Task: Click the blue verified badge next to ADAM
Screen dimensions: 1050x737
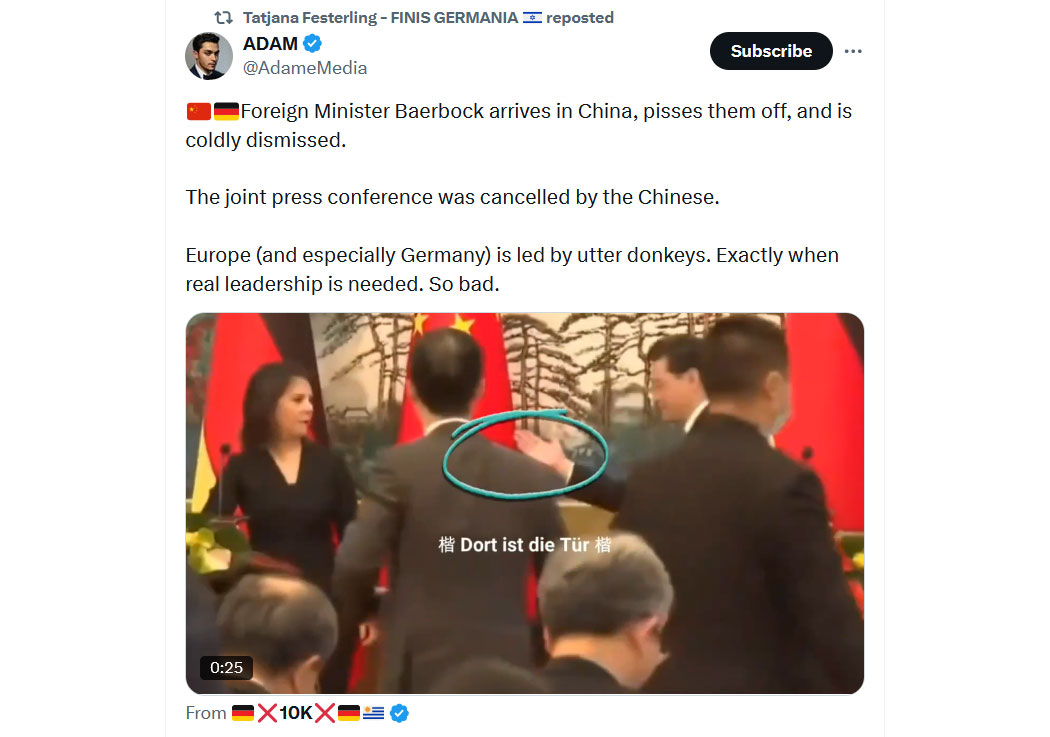Action: 312,44
